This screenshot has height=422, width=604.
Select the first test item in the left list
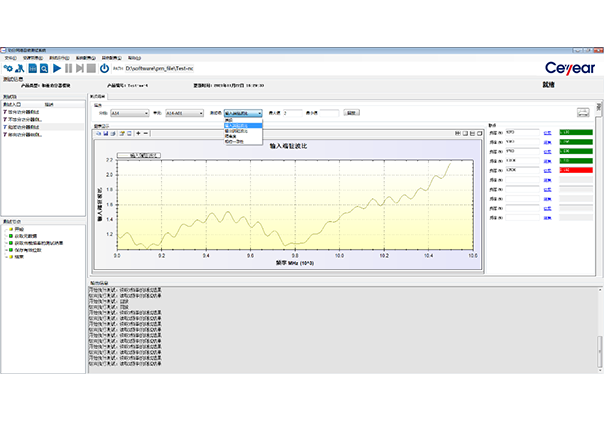25,111
